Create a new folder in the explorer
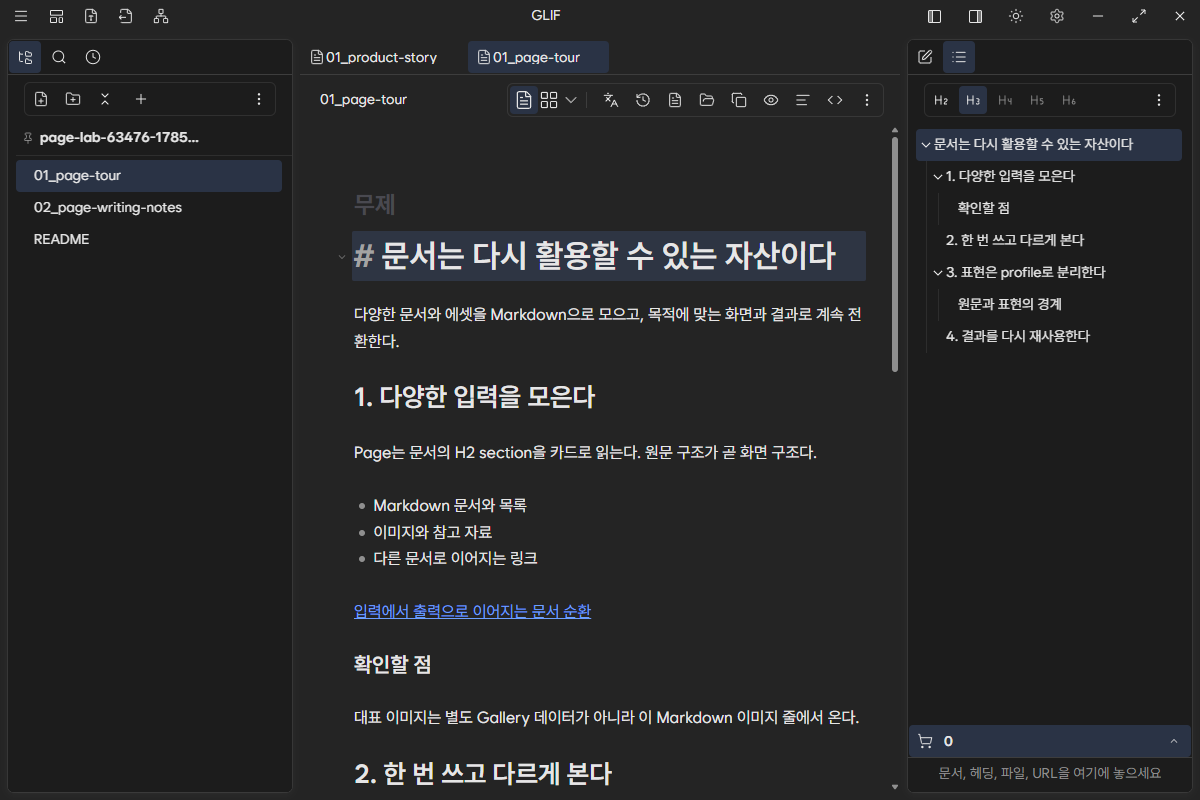The width and height of the screenshot is (1200, 800). [x=73, y=99]
